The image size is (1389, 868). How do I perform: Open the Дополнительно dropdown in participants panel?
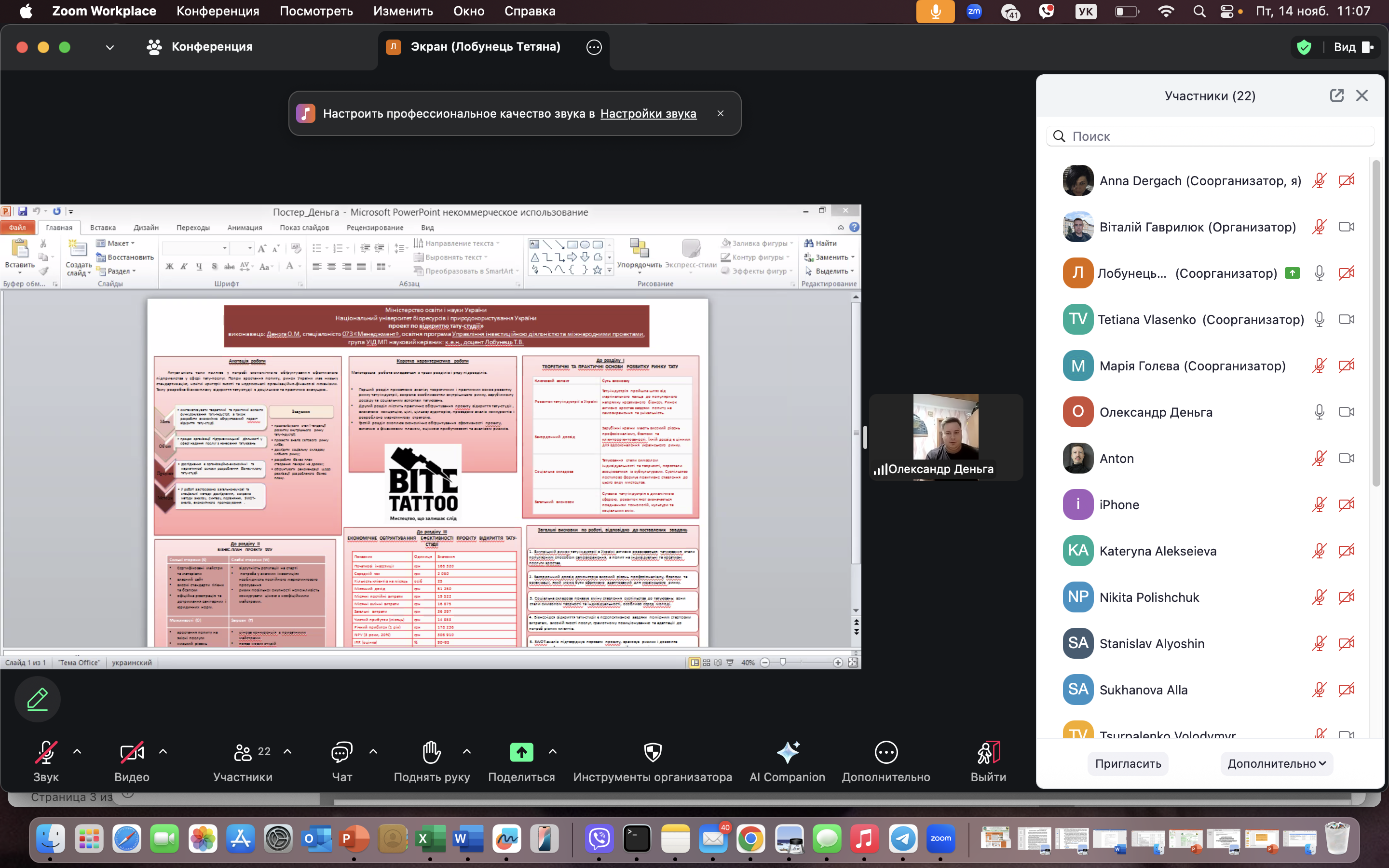coord(1276,763)
